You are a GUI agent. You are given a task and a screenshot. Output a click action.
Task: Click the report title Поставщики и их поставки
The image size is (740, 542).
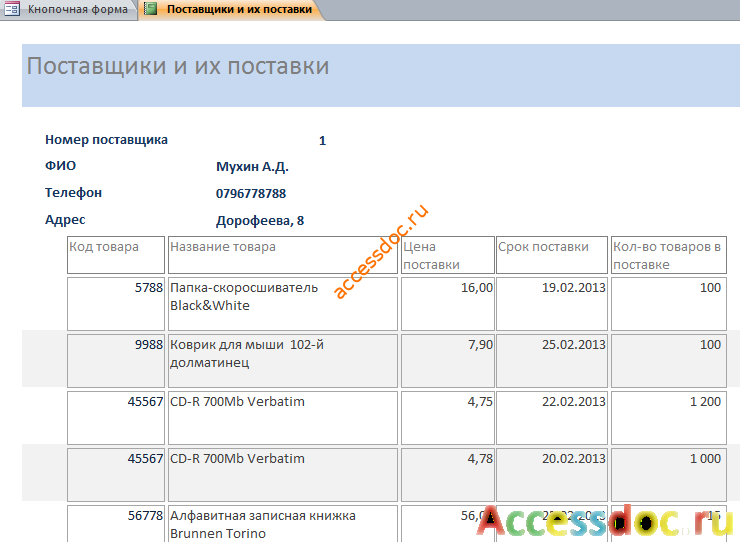point(177,66)
